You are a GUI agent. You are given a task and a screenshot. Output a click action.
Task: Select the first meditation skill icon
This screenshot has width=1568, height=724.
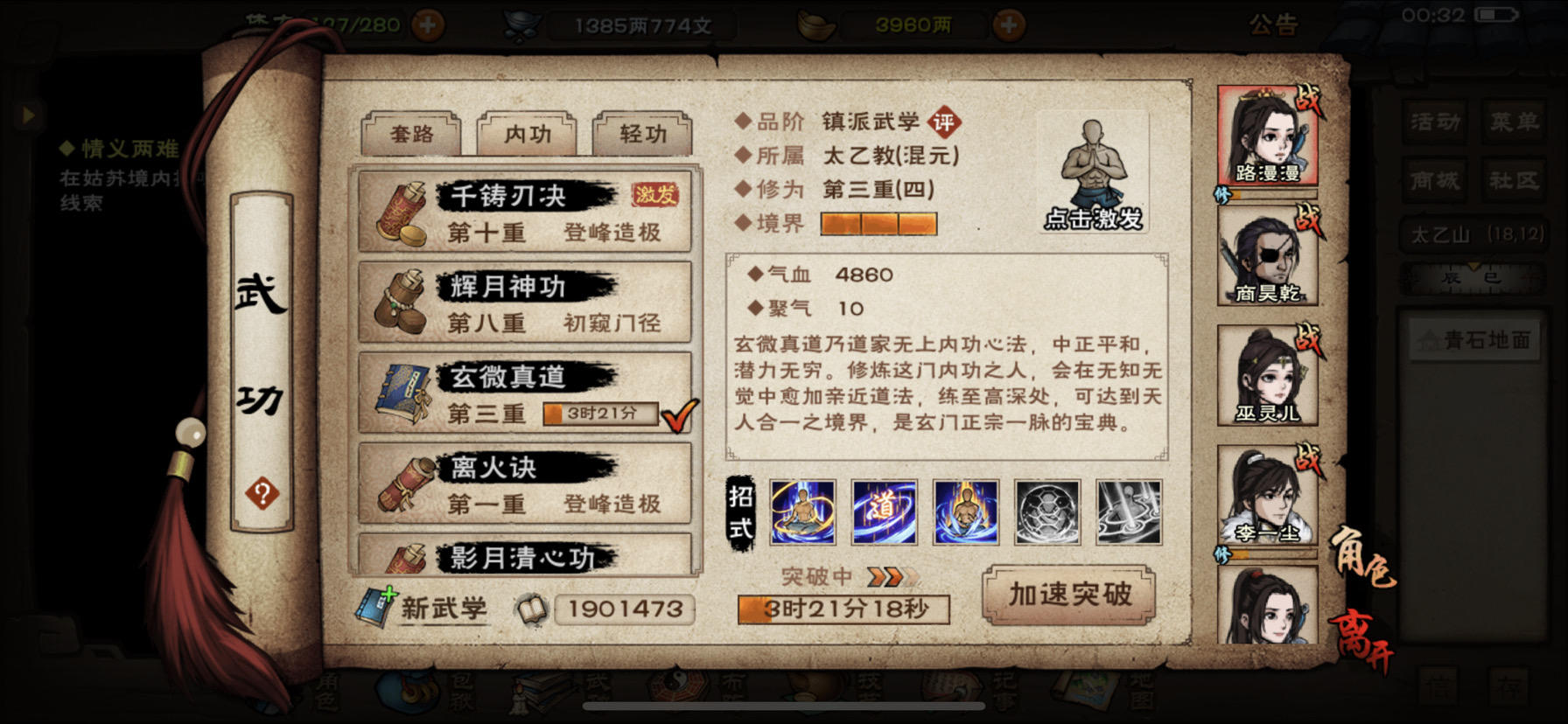(x=802, y=512)
